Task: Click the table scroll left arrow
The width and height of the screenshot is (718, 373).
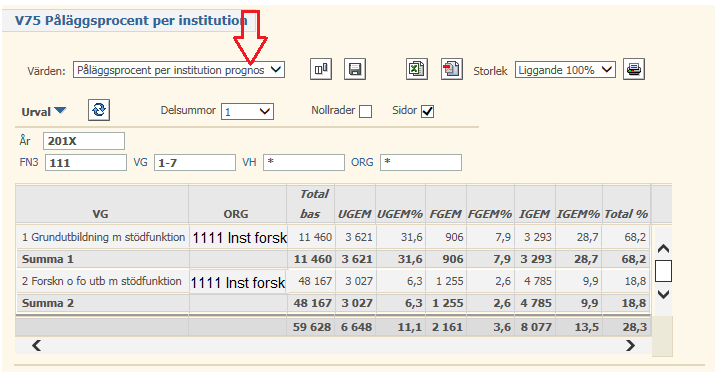Action: 37,346
